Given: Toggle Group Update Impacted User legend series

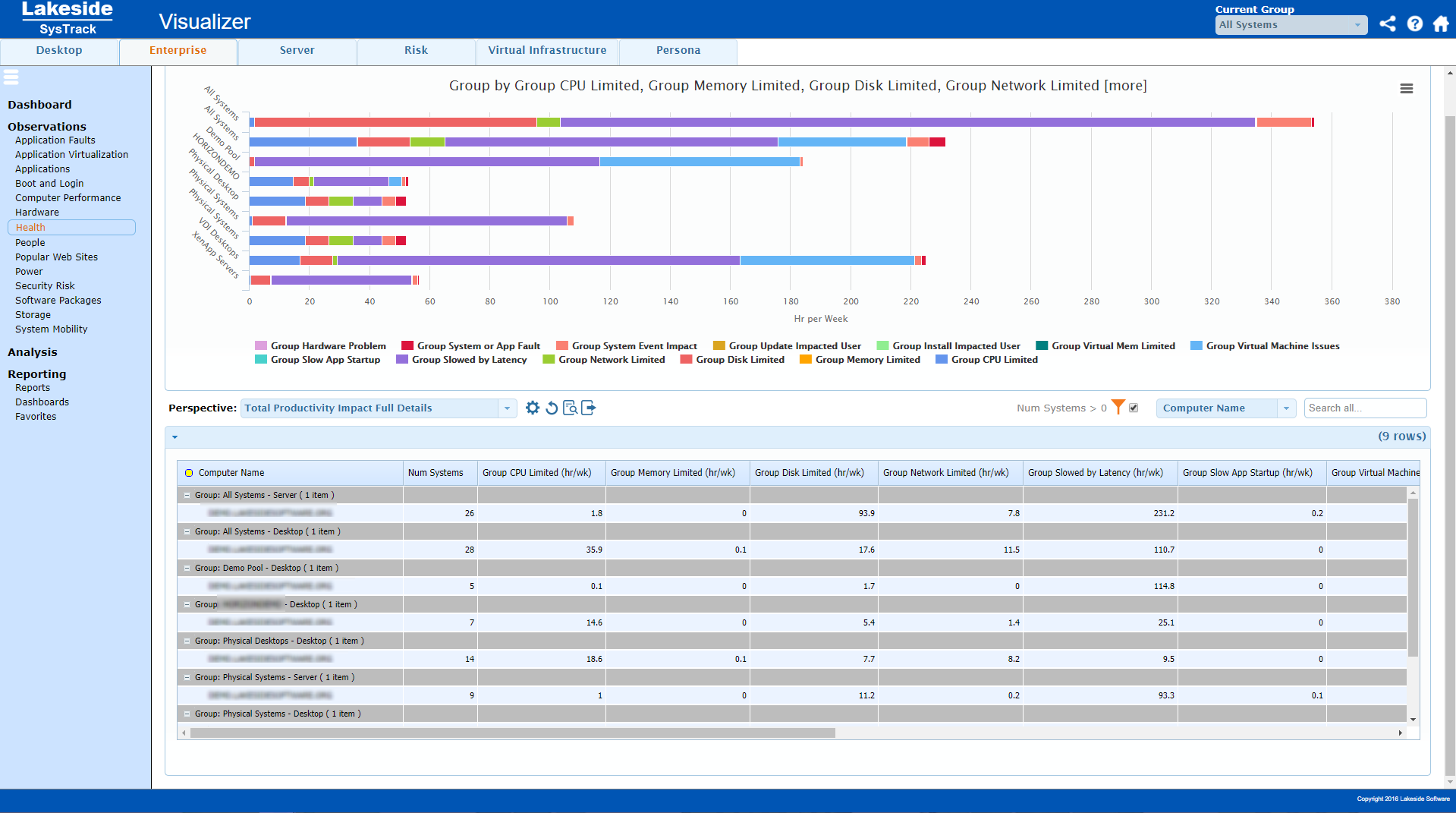Looking at the screenshot, I should [787, 346].
